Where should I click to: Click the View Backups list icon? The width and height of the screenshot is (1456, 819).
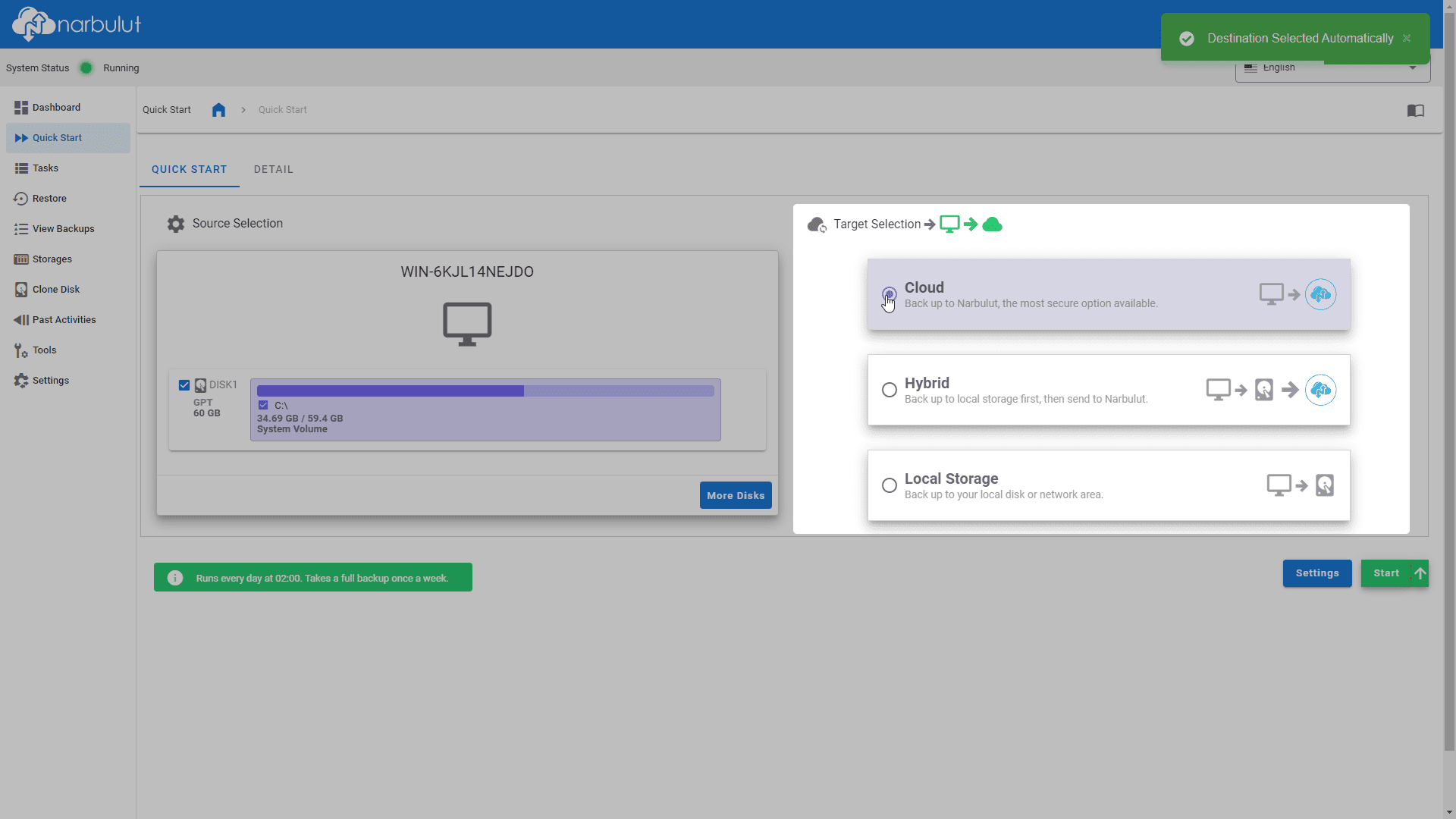pos(20,229)
